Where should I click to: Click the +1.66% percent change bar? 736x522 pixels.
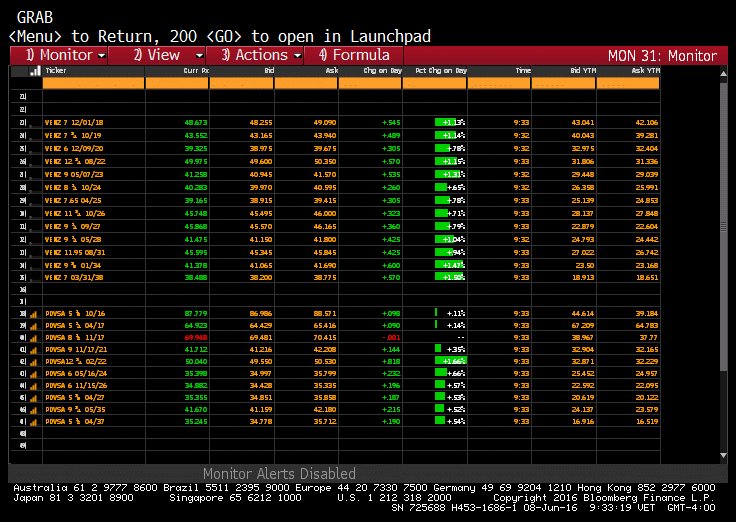450,361
